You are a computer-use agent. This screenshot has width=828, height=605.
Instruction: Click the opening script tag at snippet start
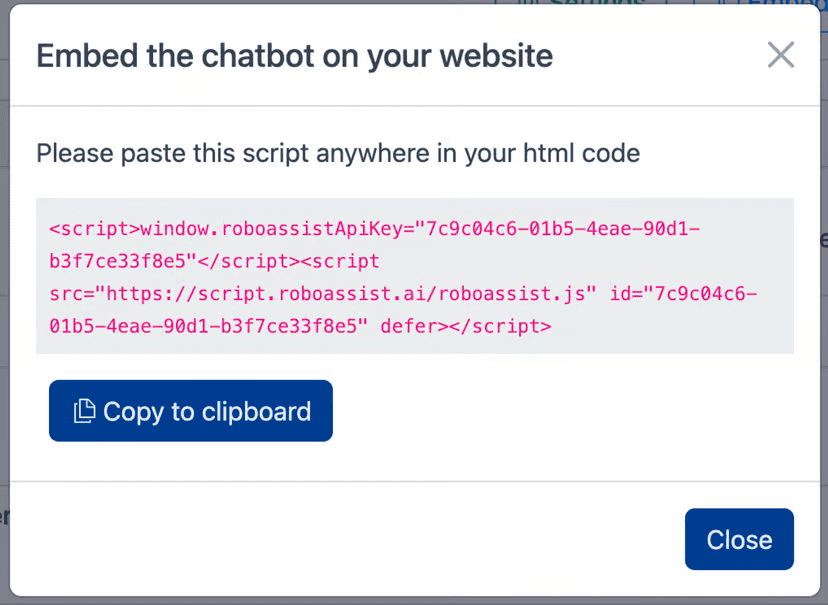[x=94, y=229]
